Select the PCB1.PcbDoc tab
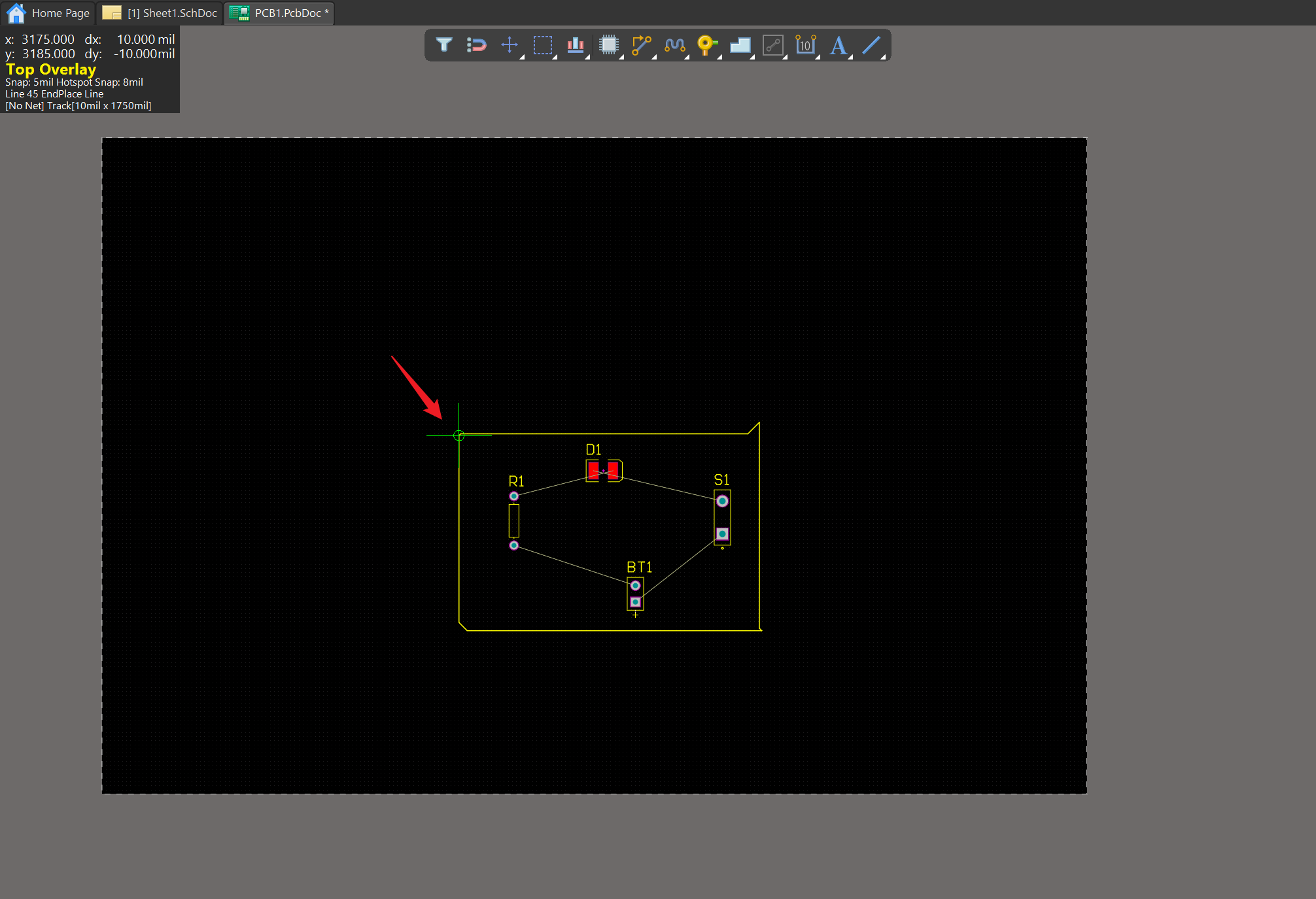1316x899 pixels. [279, 13]
